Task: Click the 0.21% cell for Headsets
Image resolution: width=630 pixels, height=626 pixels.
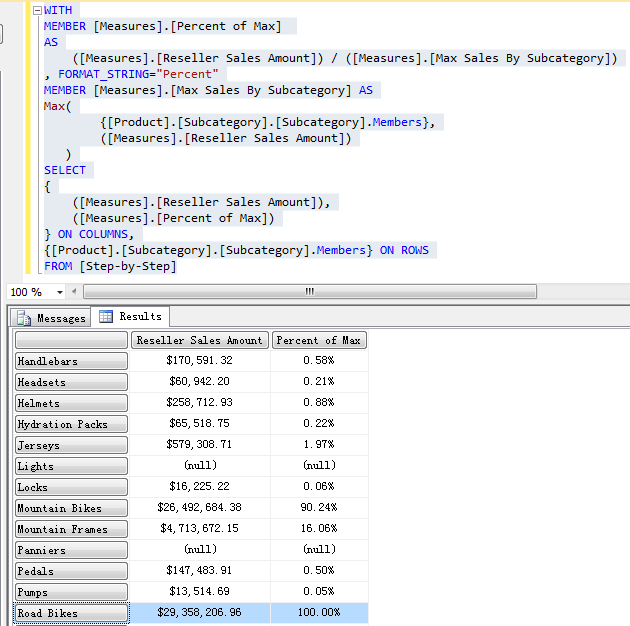Action: tap(319, 381)
